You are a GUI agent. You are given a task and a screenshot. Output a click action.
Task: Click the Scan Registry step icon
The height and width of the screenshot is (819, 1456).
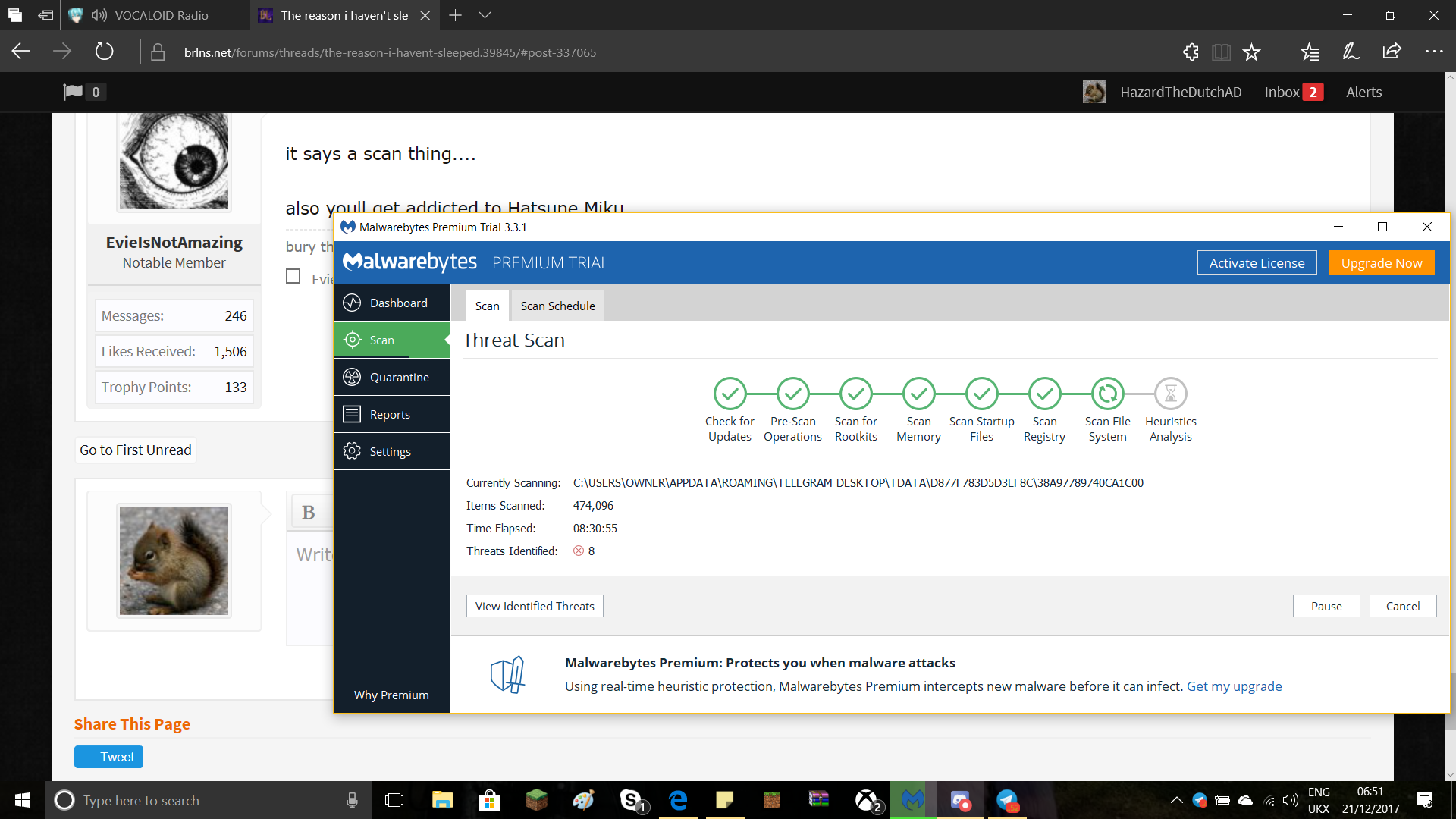[x=1044, y=394]
